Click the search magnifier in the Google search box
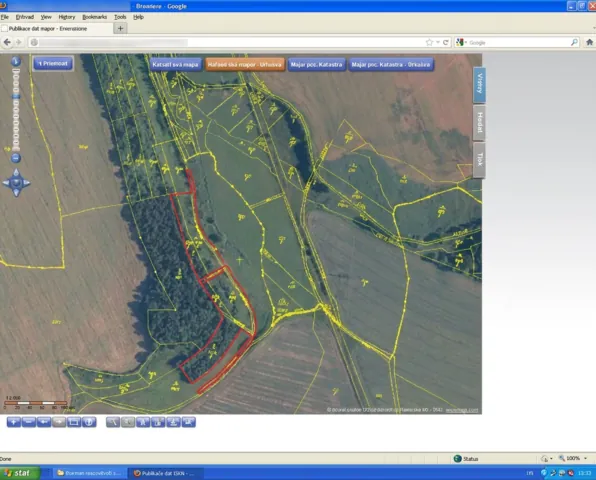Viewport: 596px width, 480px height. 574,42
